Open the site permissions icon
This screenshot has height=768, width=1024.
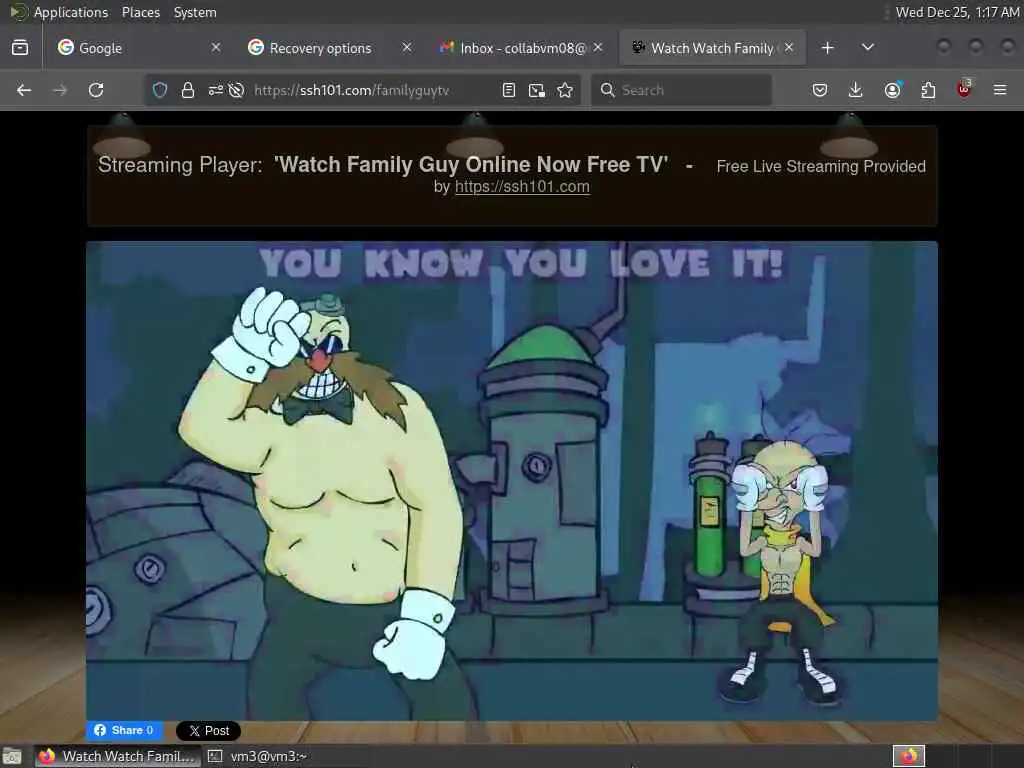(x=216, y=90)
